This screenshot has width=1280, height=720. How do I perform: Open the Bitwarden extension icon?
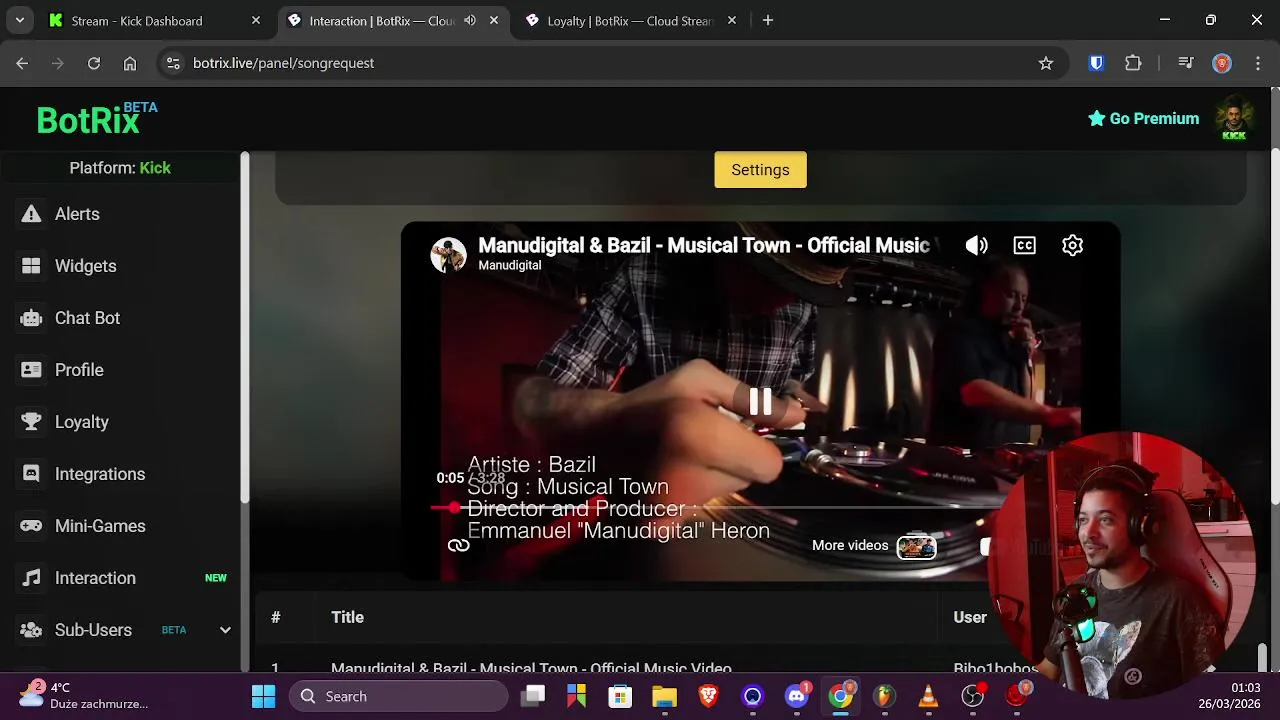coord(1096,63)
